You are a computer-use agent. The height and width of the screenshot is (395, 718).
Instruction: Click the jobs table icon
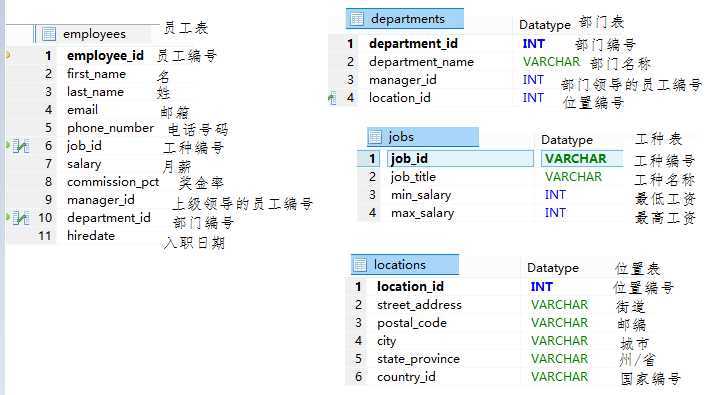click(x=375, y=136)
